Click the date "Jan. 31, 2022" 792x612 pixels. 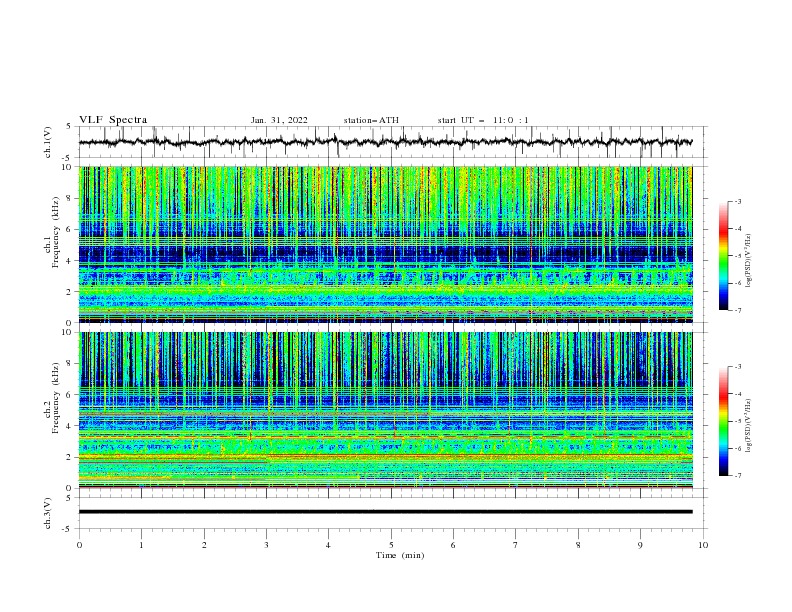(x=279, y=120)
